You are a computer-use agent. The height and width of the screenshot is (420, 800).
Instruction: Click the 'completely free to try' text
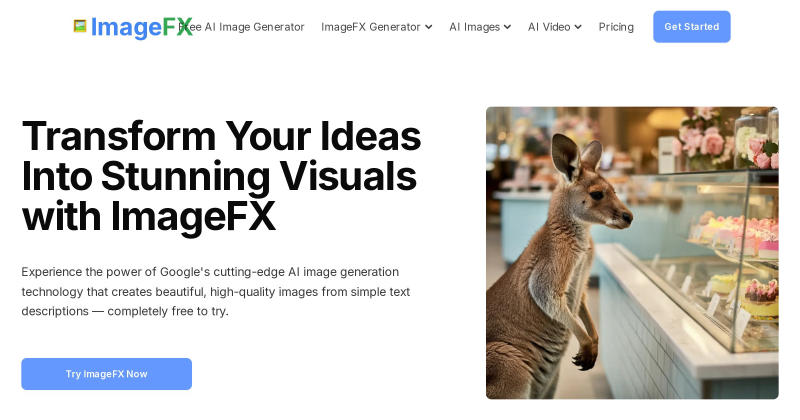pos(168,311)
